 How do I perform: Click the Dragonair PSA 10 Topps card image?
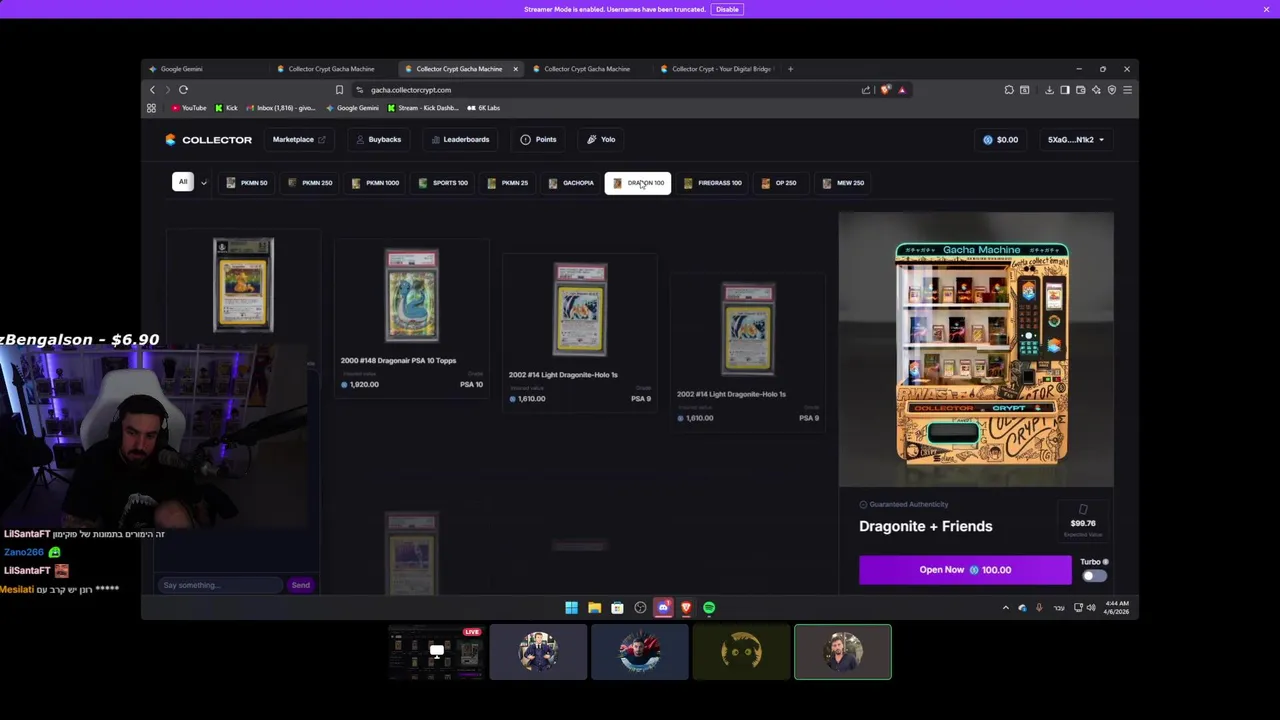(412, 296)
